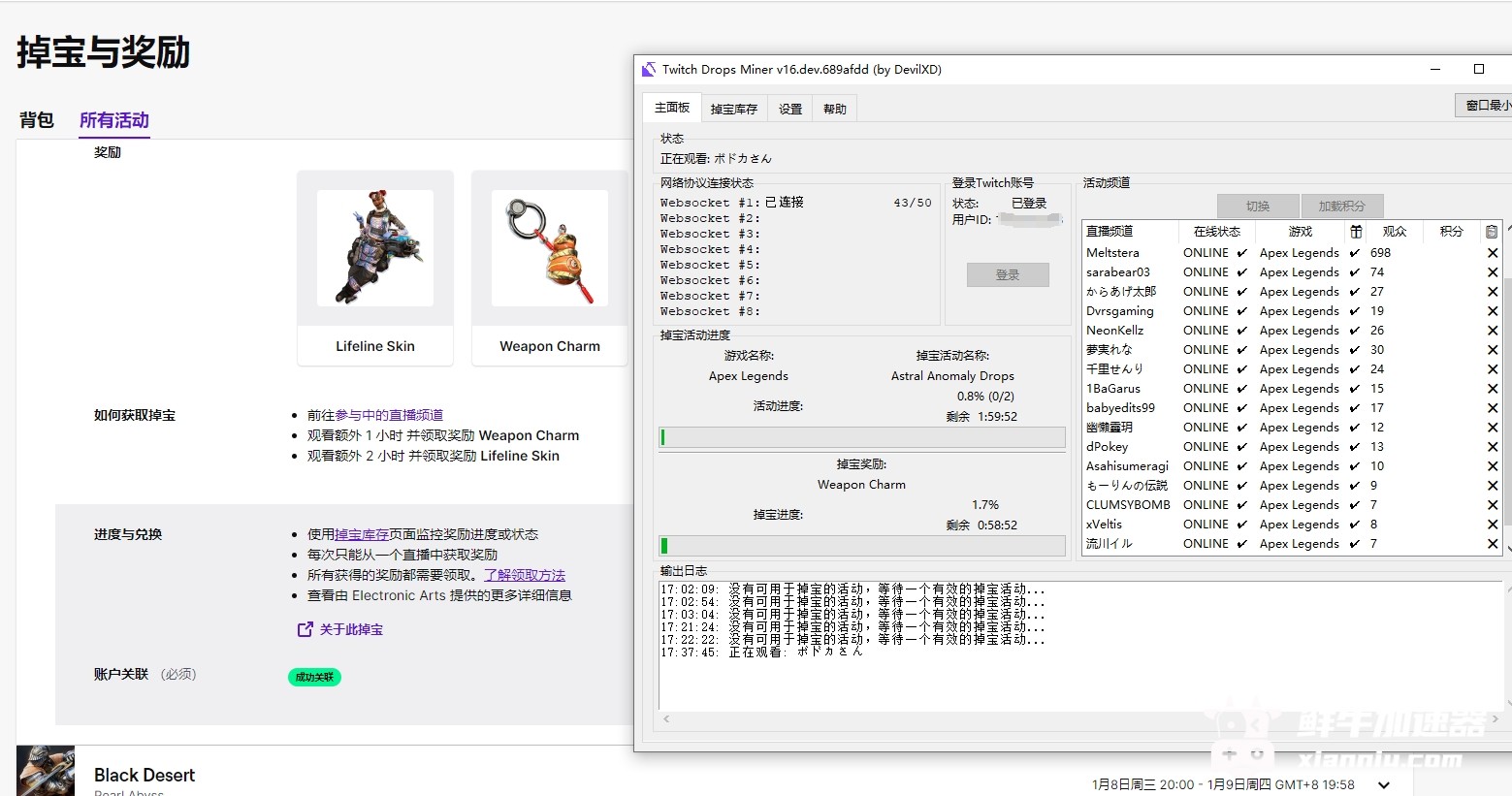Click the Lifeline Skin reward image

pyautogui.click(x=375, y=248)
